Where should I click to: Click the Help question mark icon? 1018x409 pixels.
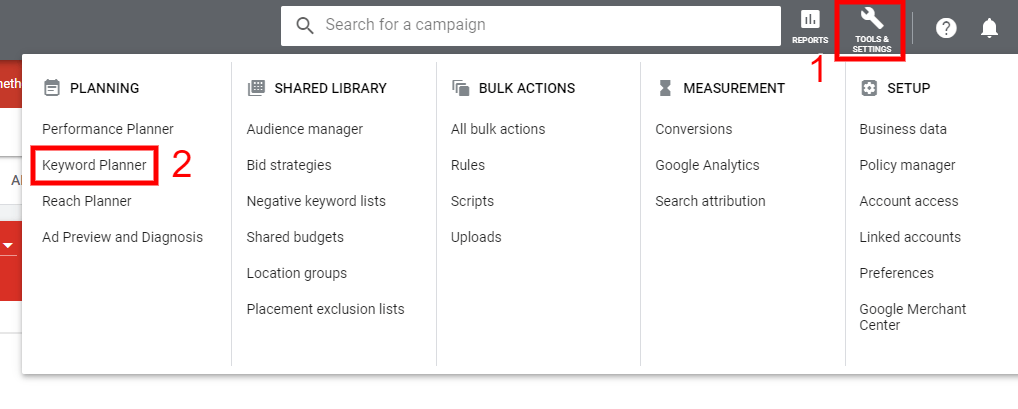coord(946,28)
